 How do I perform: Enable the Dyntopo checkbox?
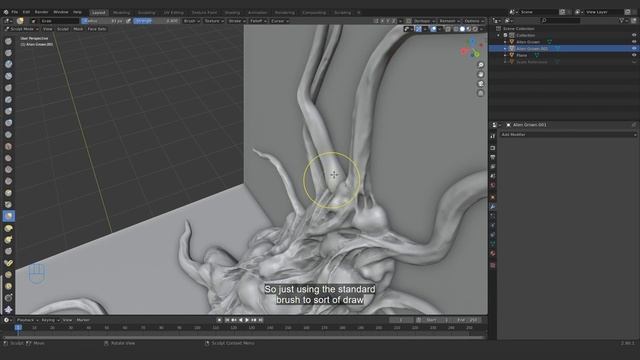(x=409, y=21)
